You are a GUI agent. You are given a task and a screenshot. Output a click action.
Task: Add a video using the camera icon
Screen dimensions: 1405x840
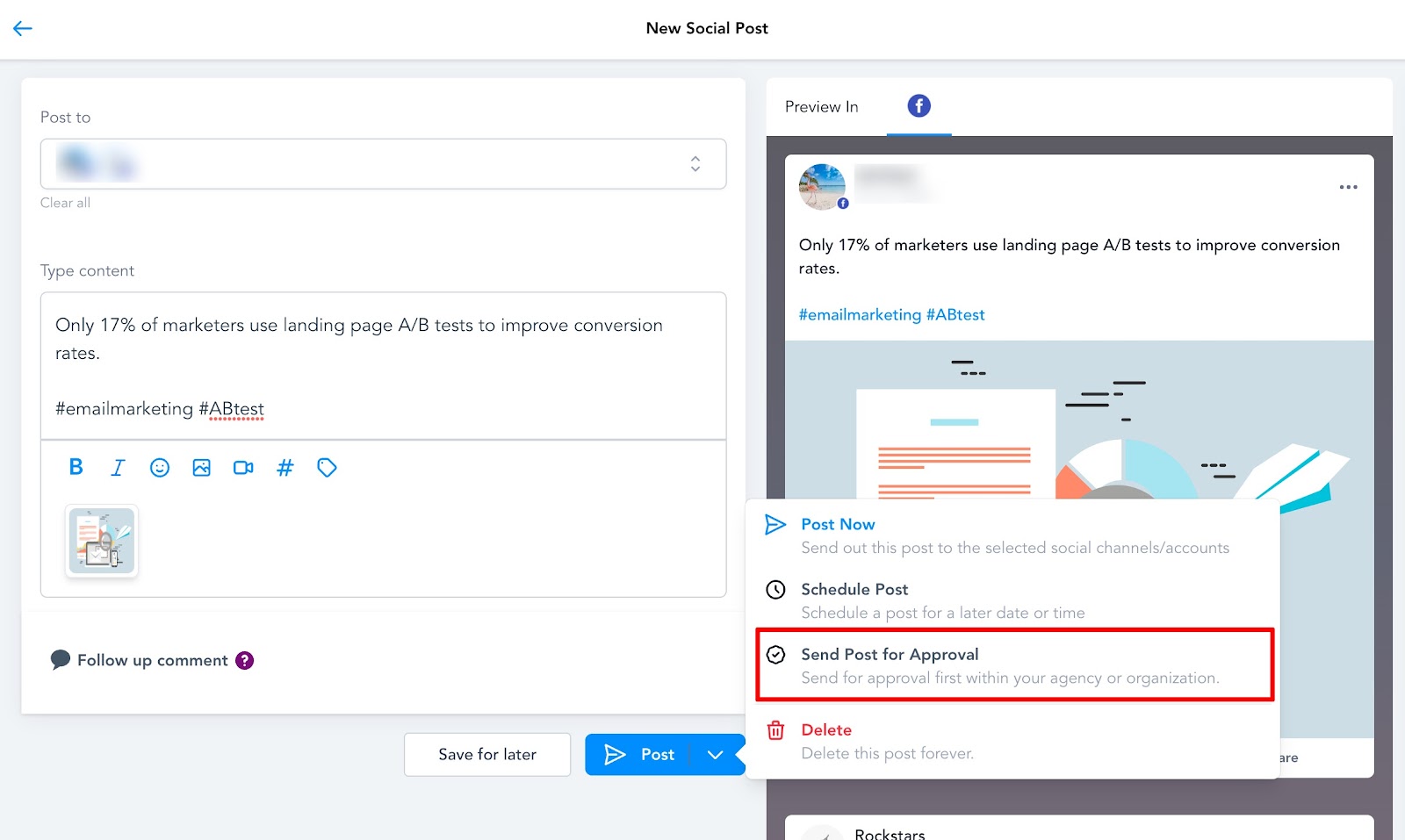(x=243, y=468)
